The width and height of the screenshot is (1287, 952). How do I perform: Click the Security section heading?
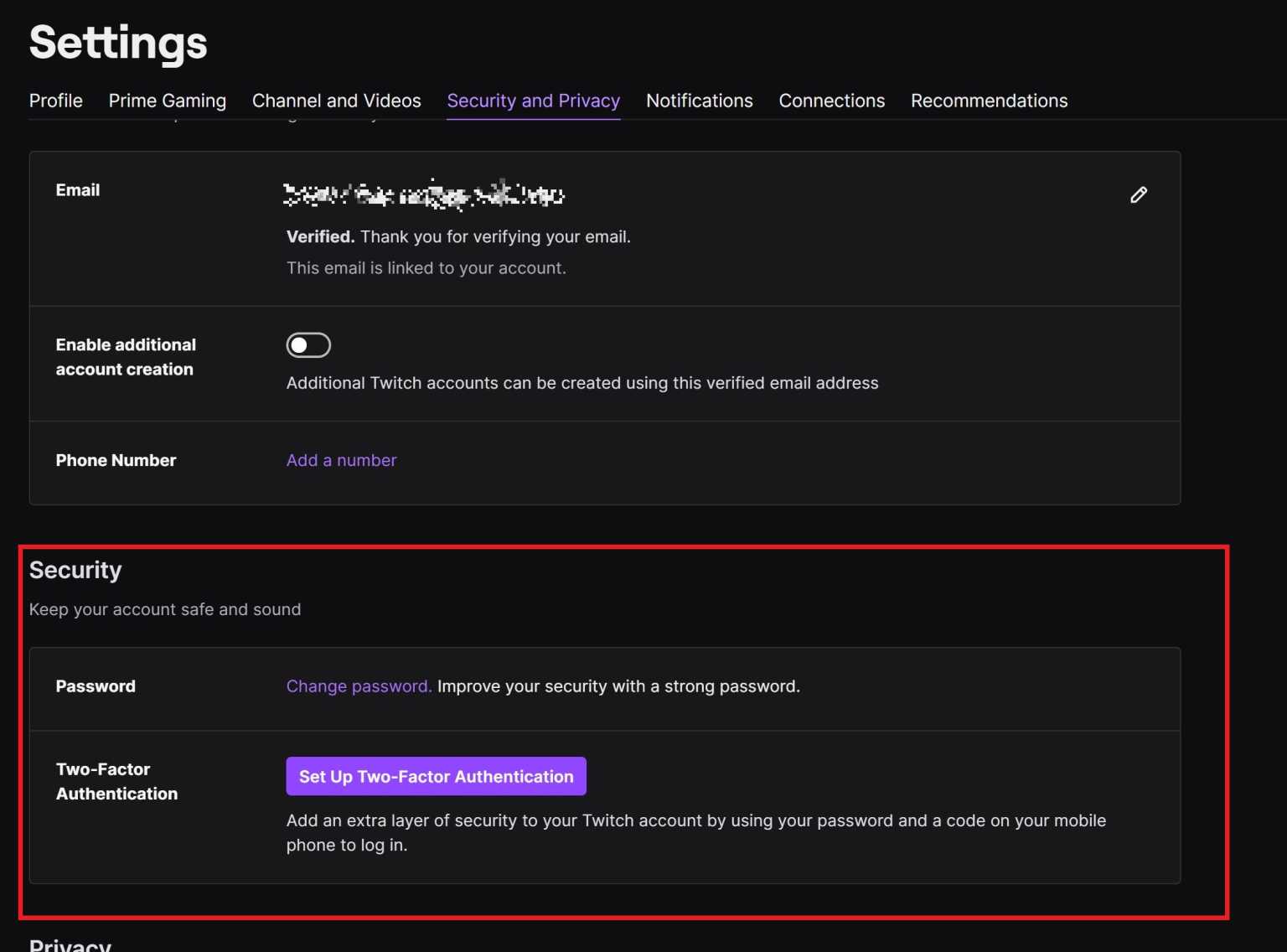tap(75, 570)
